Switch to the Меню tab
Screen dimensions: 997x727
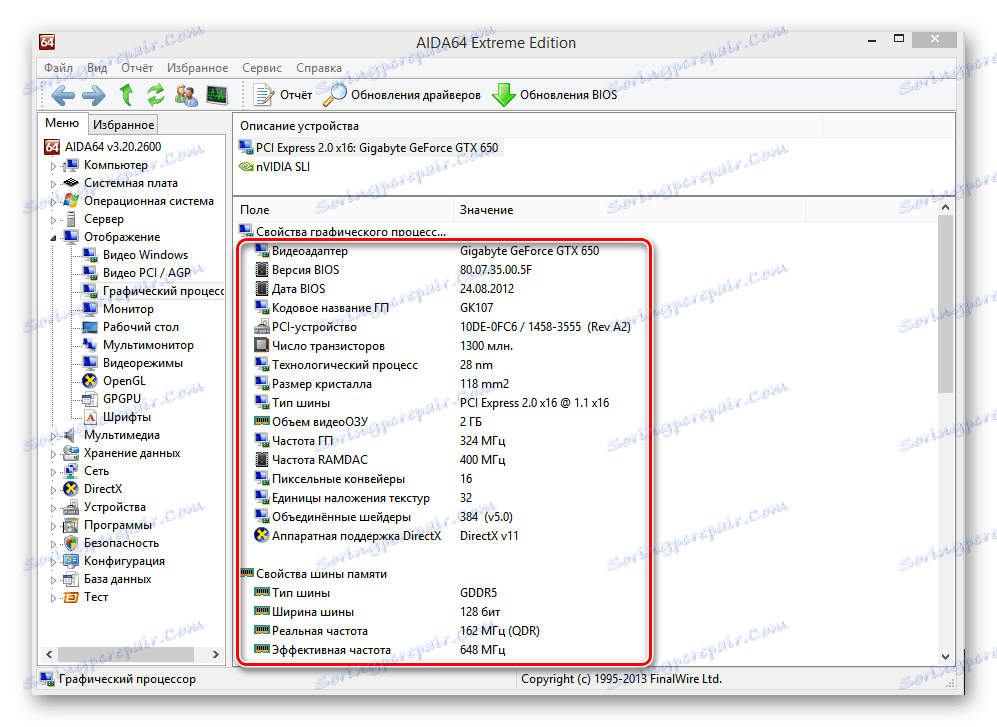(x=62, y=123)
